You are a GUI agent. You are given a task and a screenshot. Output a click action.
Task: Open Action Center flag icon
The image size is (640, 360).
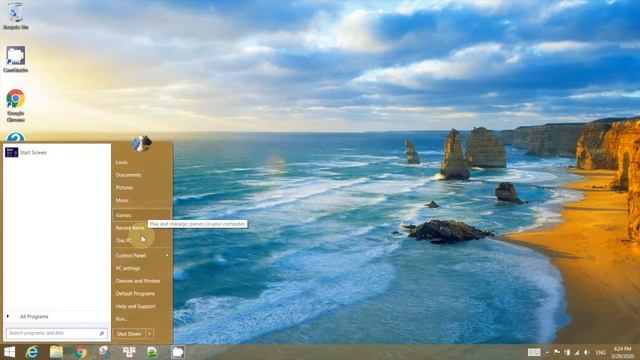click(x=557, y=352)
